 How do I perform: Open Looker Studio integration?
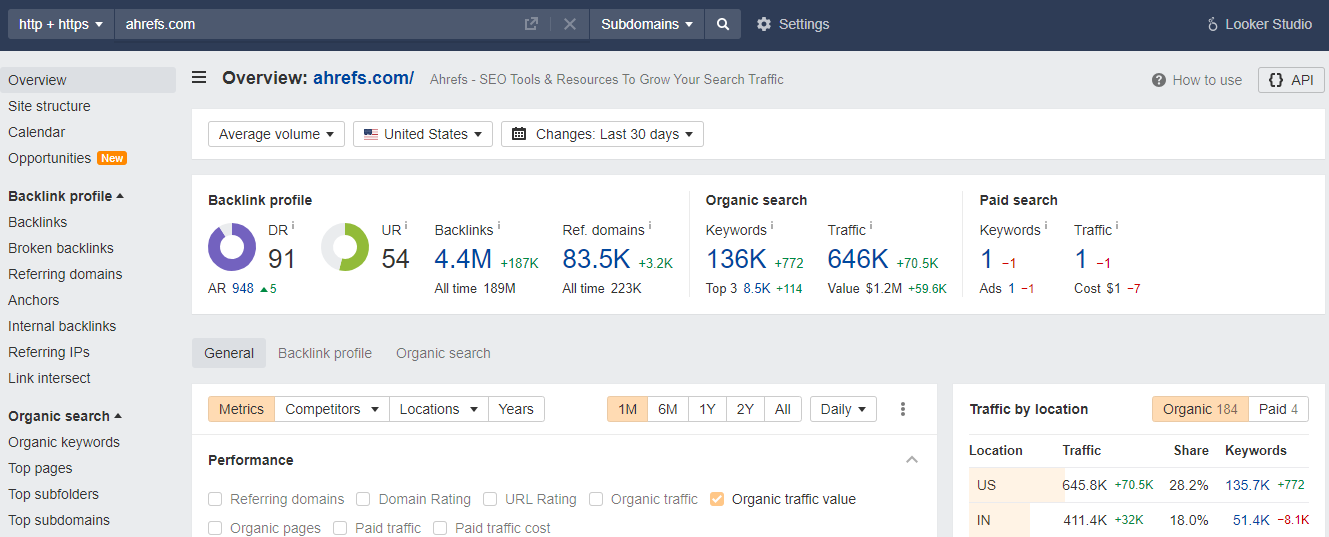click(1259, 24)
